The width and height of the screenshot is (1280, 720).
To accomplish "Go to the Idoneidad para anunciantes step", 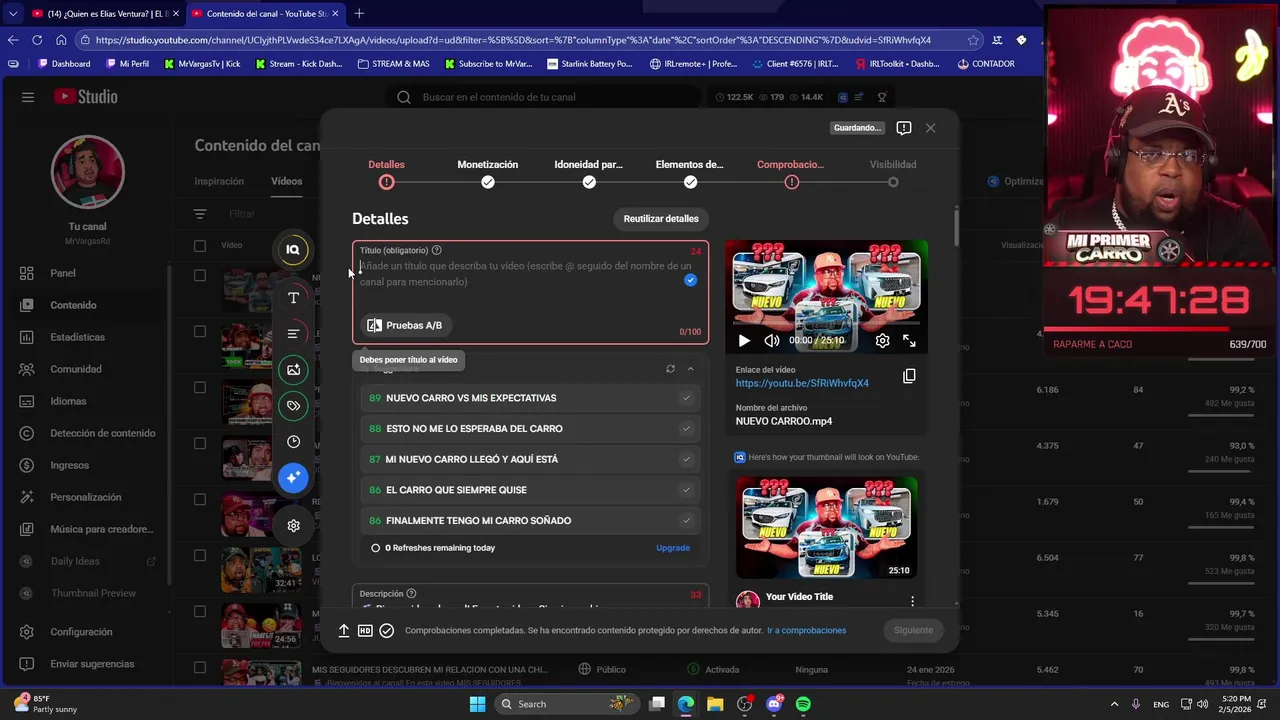I will 589,172.
